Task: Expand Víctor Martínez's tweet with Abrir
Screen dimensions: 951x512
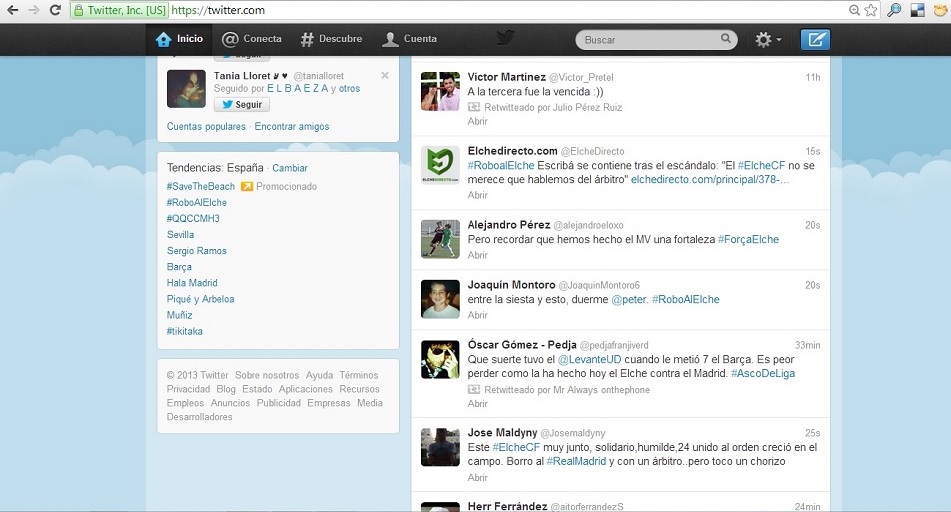Action: coord(477,121)
